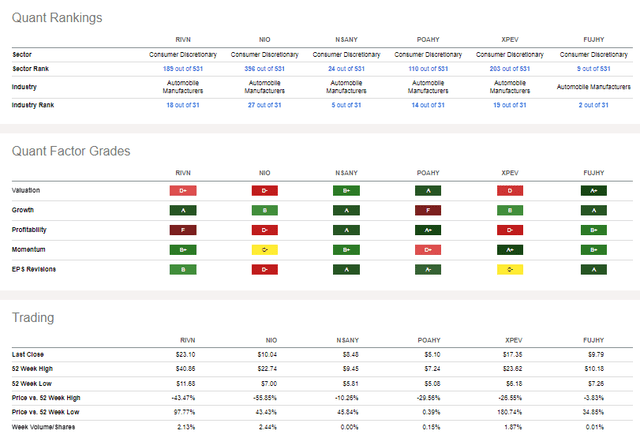Click the Quant Factor Grades heading
The height and width of the screenshot is (438, 640).
pos(71,151)
